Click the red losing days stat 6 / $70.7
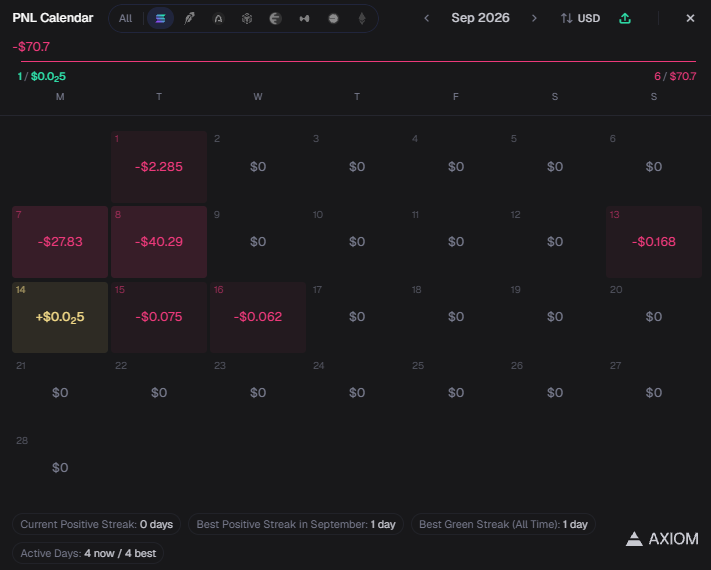Image resolution: width=711 pixels, height=570 pixels. (675, 76)
